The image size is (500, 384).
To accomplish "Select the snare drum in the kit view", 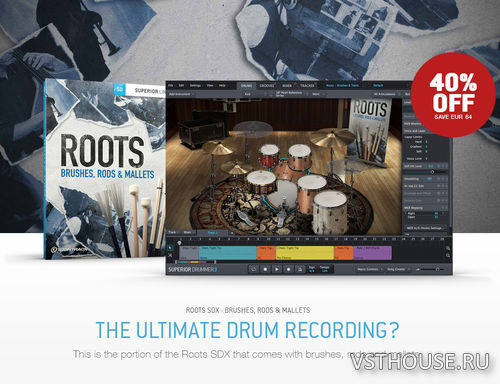I will (261, 181).
